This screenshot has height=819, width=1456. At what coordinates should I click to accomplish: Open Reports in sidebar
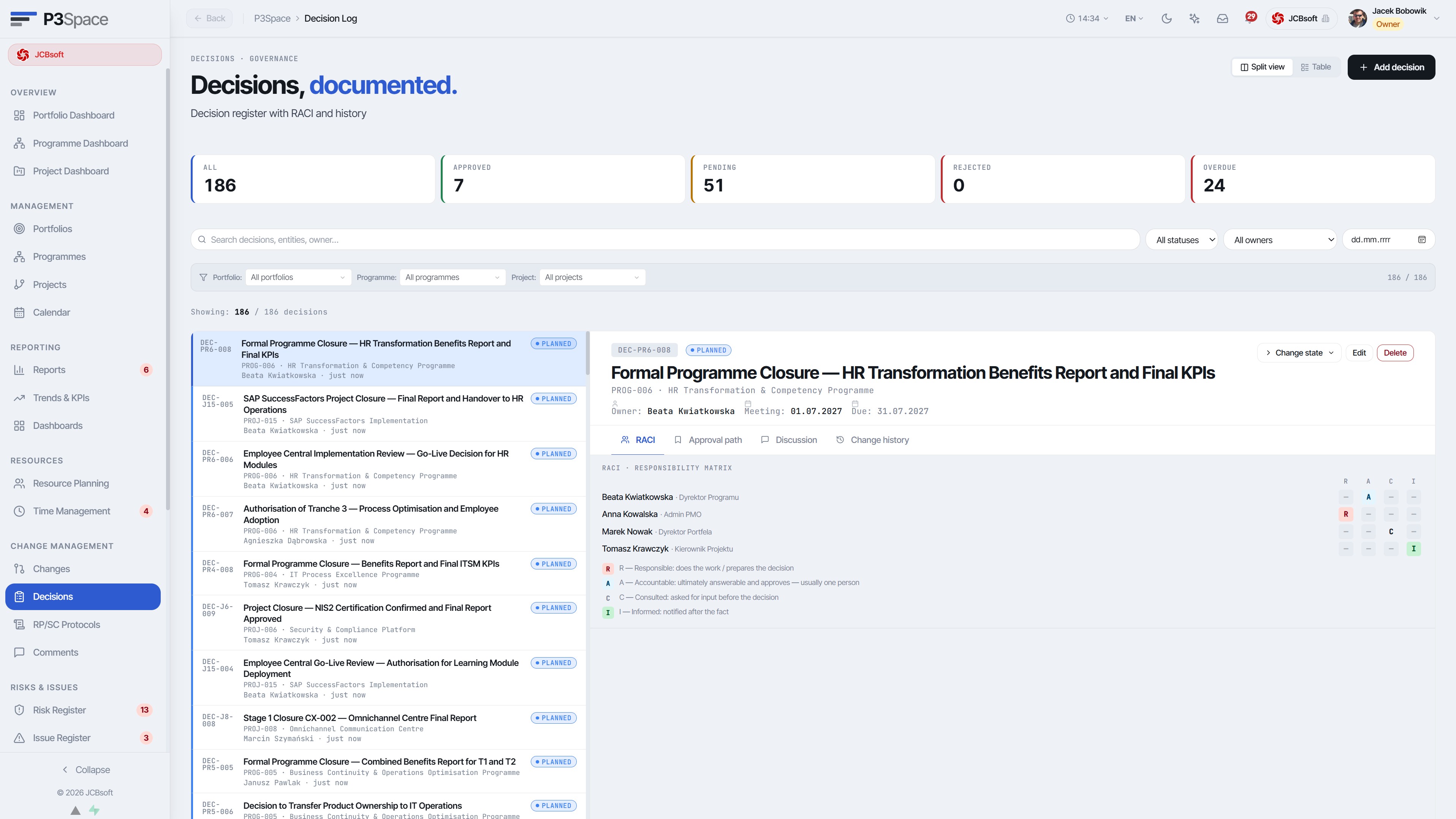point(83,370)
